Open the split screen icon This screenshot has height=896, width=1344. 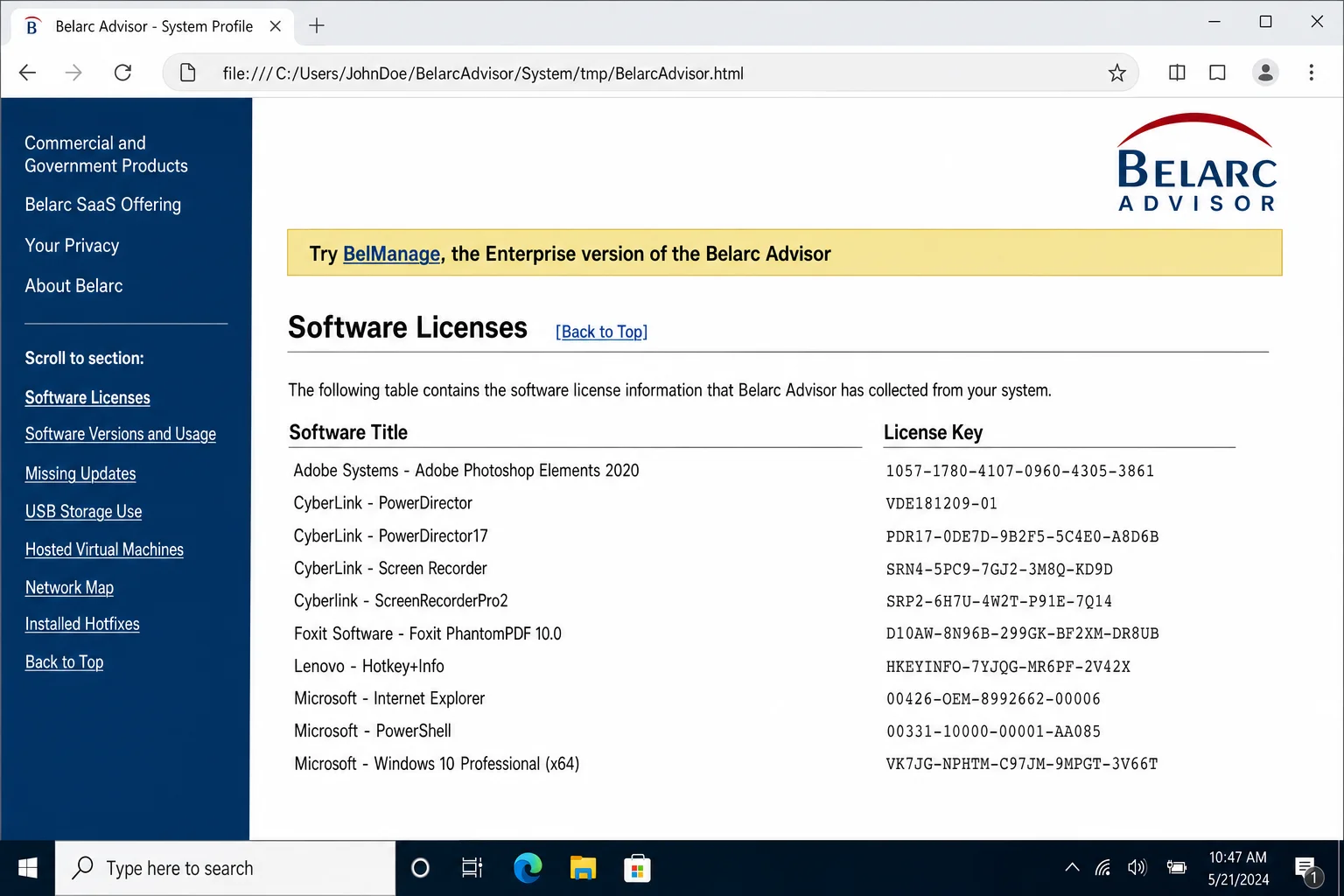1177,73
